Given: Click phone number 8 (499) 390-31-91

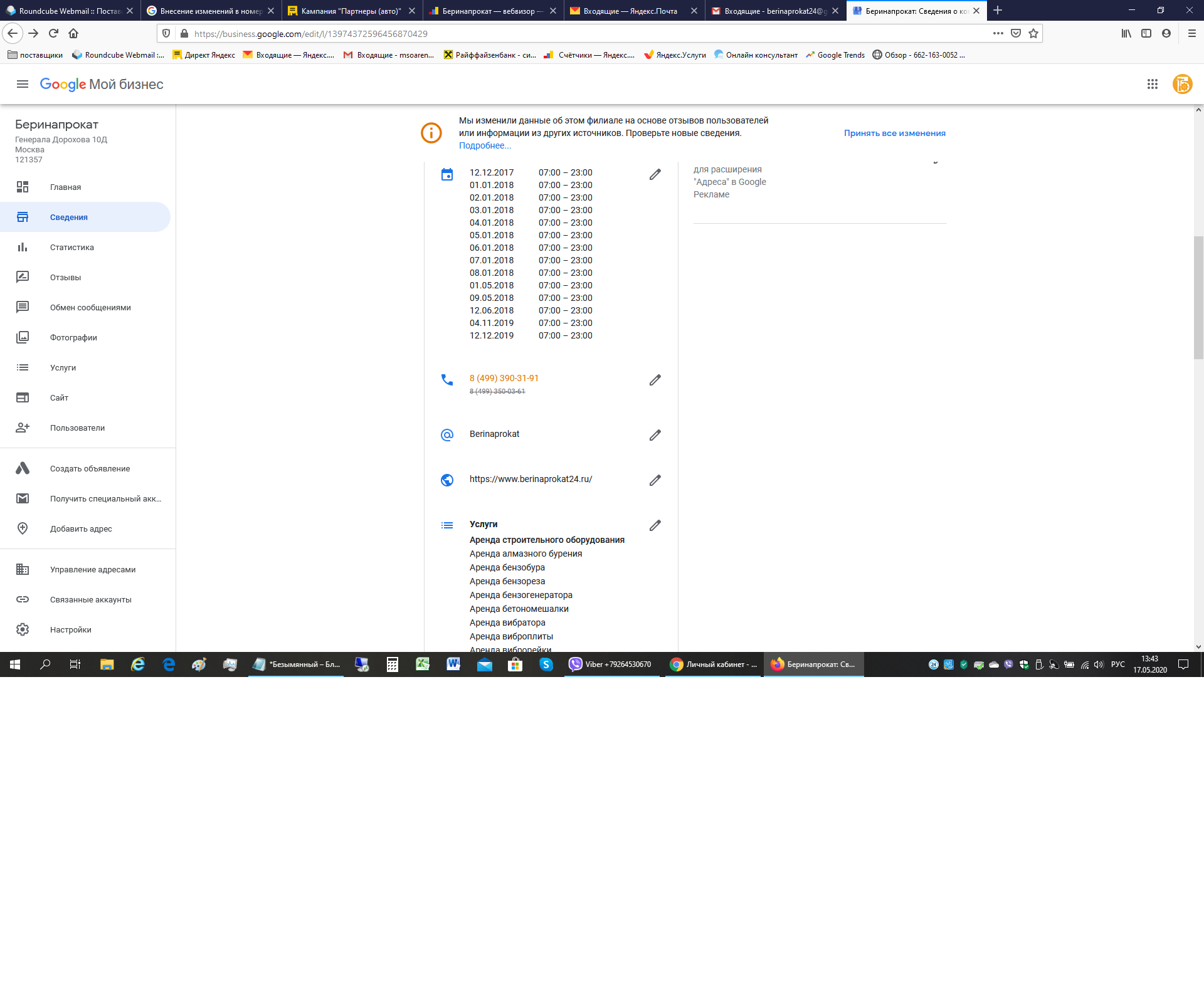Looking at the screenshot, I should point(504,378).
